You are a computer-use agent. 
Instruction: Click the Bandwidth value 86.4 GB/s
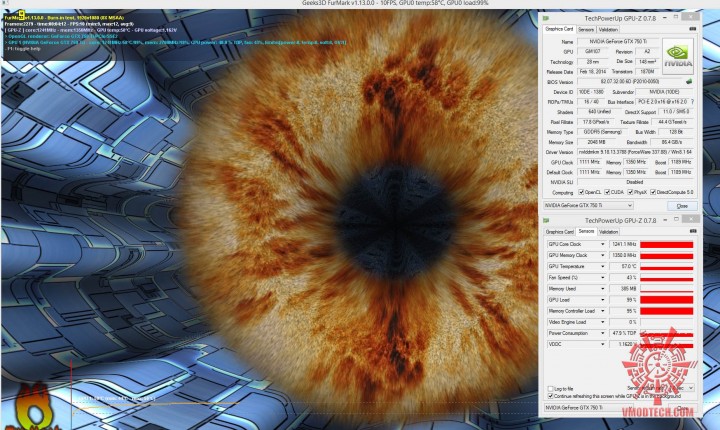pyautogui.click(x=671, y=142)
